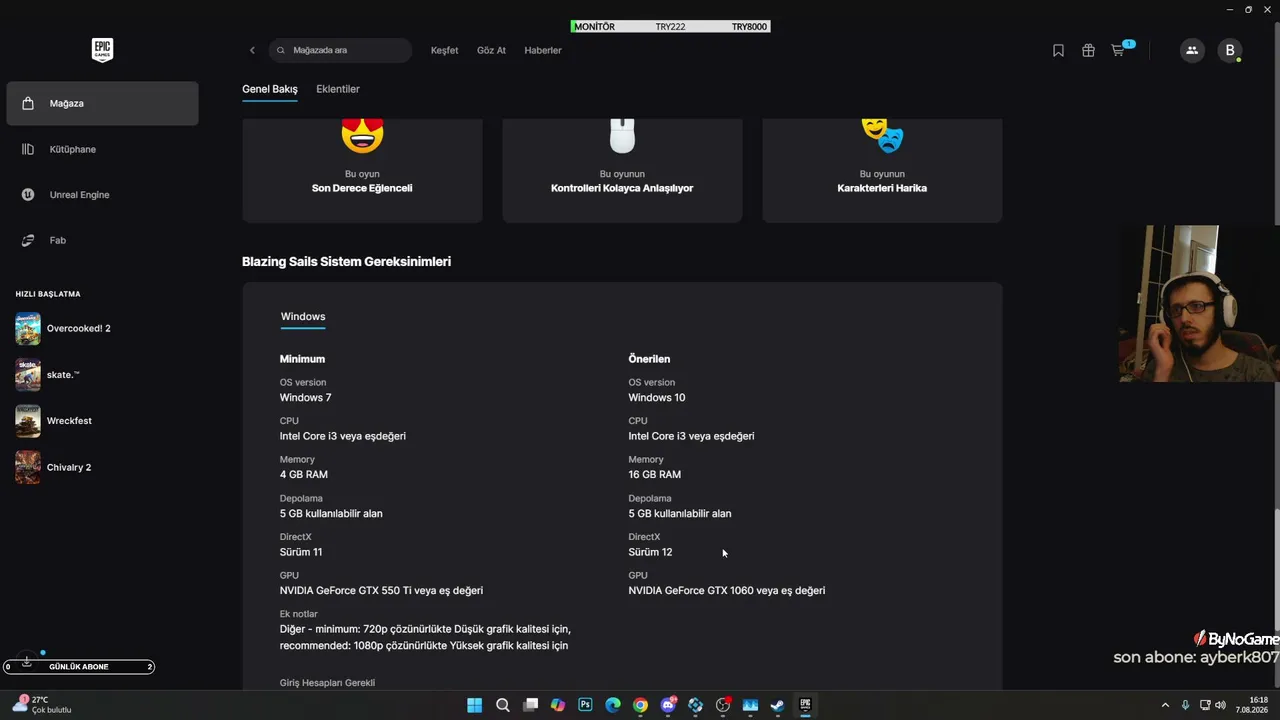1280x720 pixels.
Task: Open Copilot from the taskbar
Action: (x=558, y=705)
